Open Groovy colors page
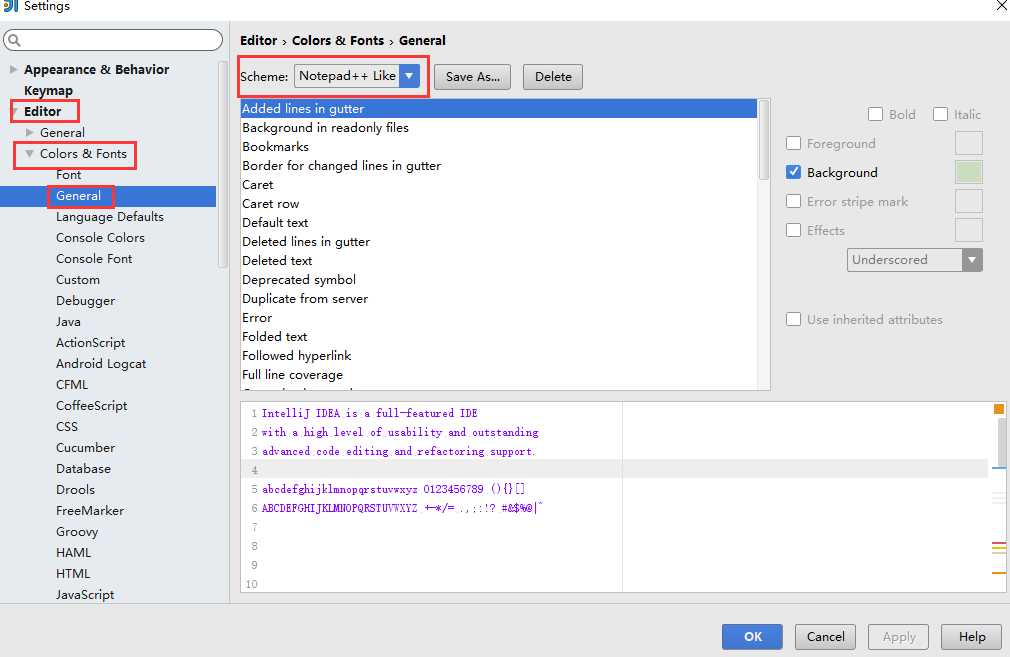This screenshot has width=1010, height=657. [x=77, y=532]
